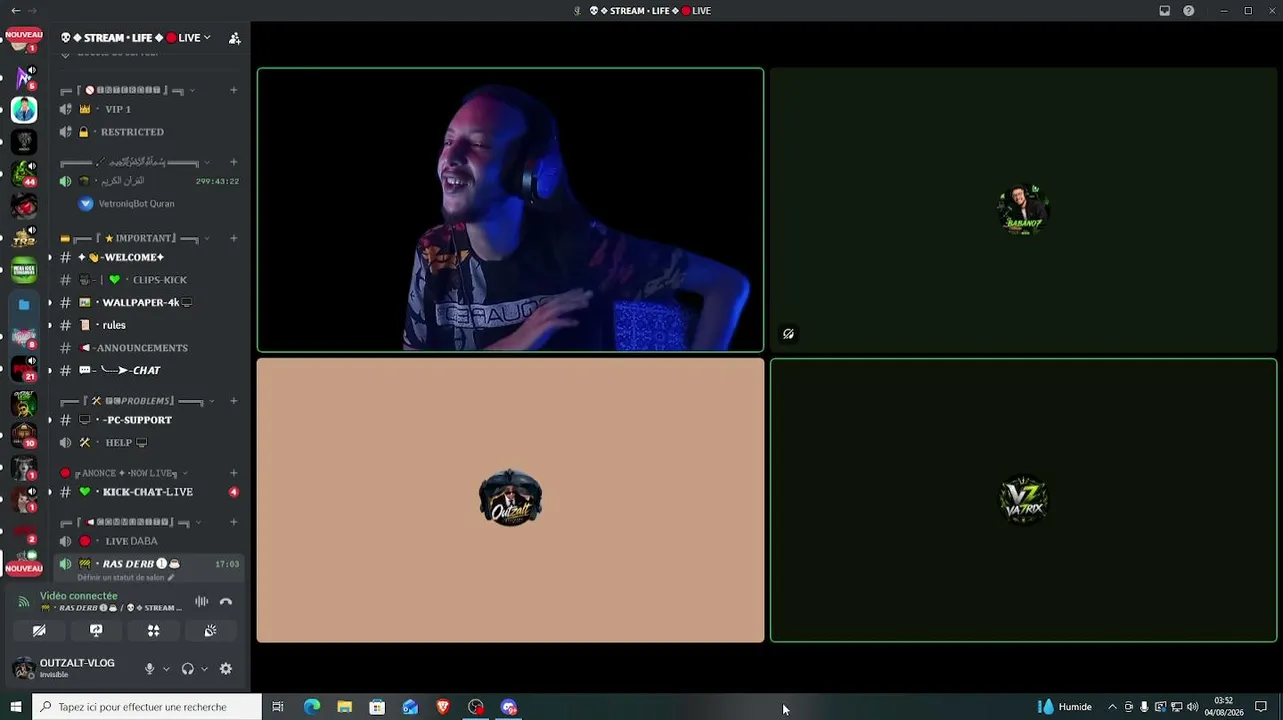Screen dimensions: 1283x720
Task: Select the RAS DERB voice channel
Action: (146, 564)
